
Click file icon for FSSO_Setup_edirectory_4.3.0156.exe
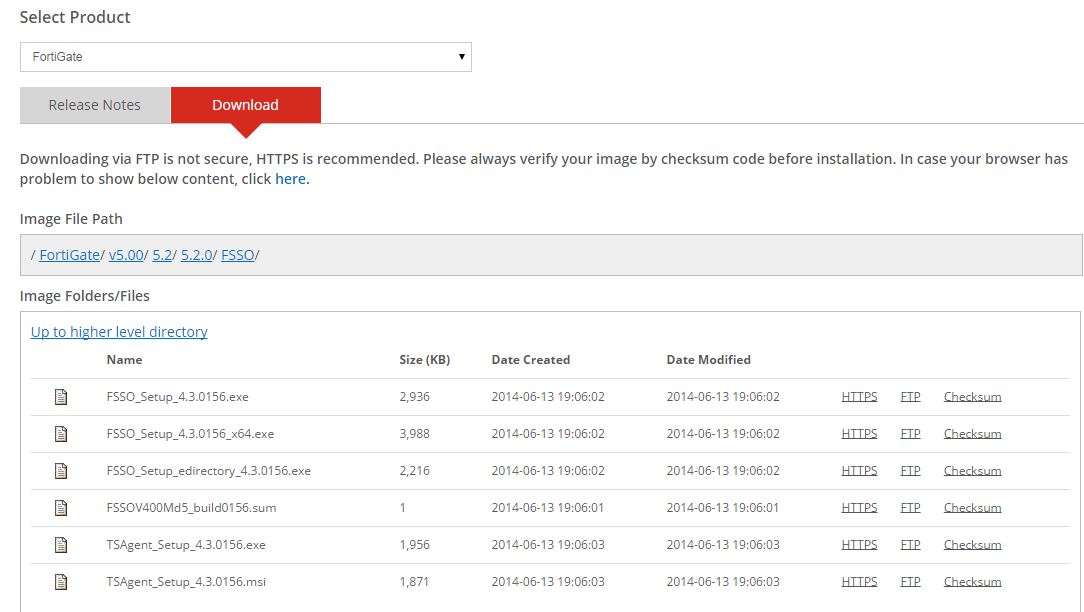click(61, 471)
